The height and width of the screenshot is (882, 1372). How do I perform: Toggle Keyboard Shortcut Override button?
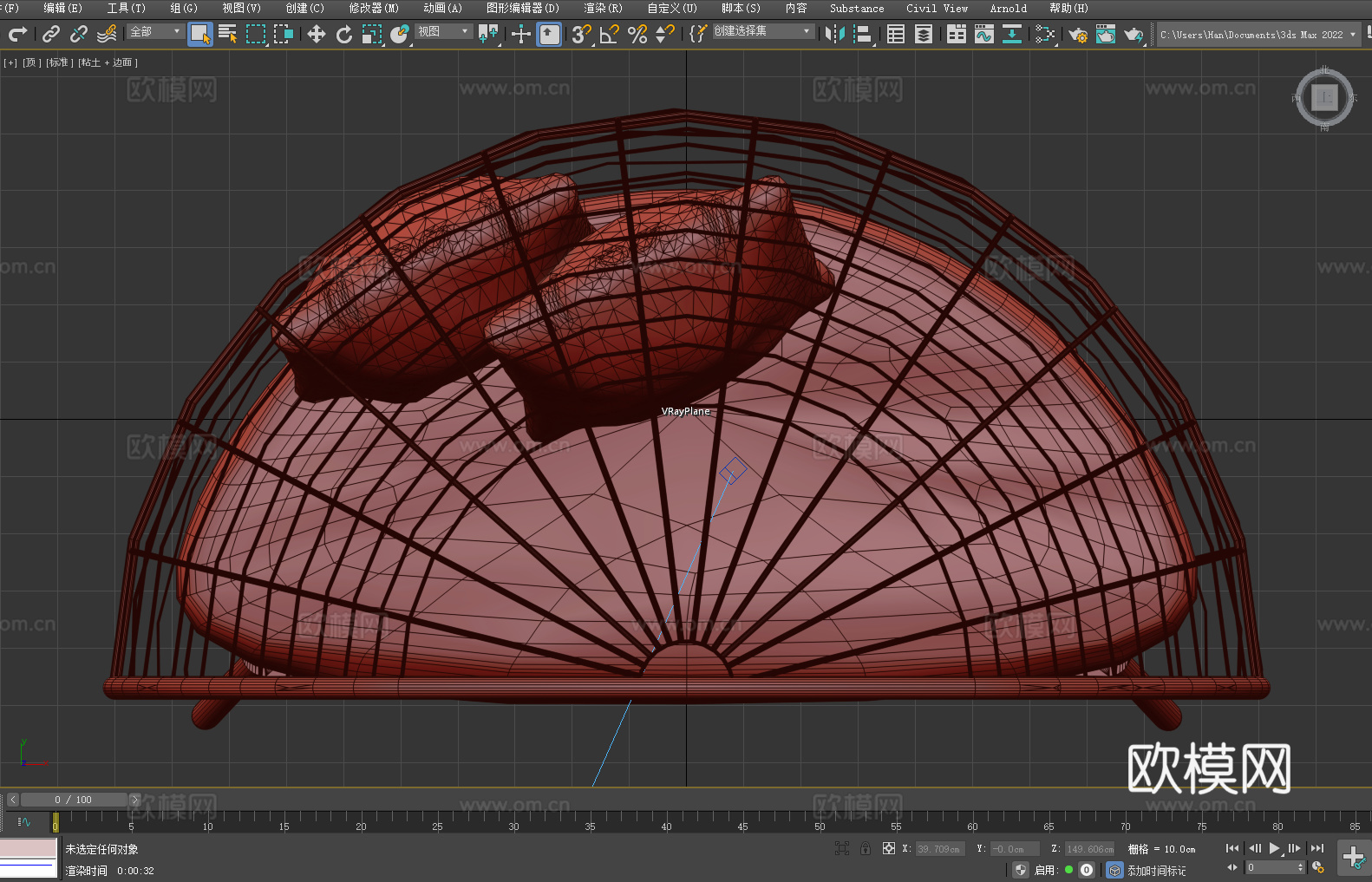click(549, 34)
